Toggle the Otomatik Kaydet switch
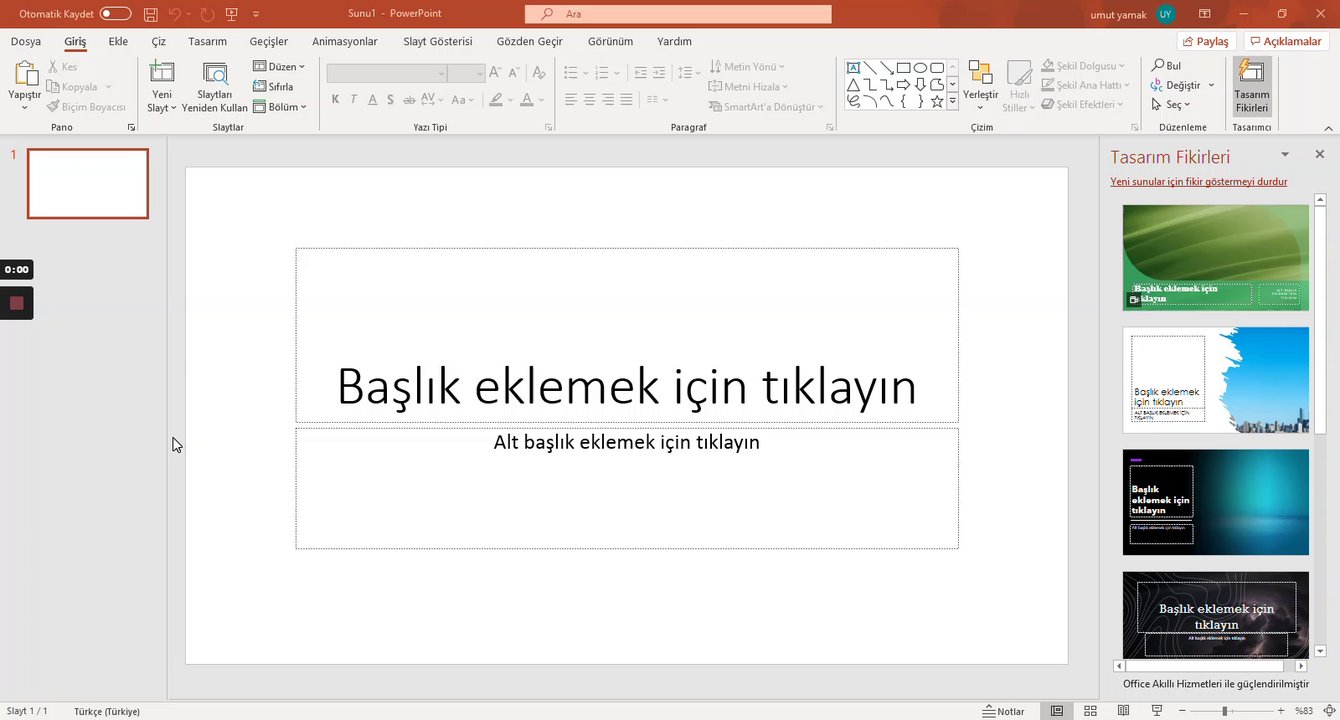 (115, 14)
